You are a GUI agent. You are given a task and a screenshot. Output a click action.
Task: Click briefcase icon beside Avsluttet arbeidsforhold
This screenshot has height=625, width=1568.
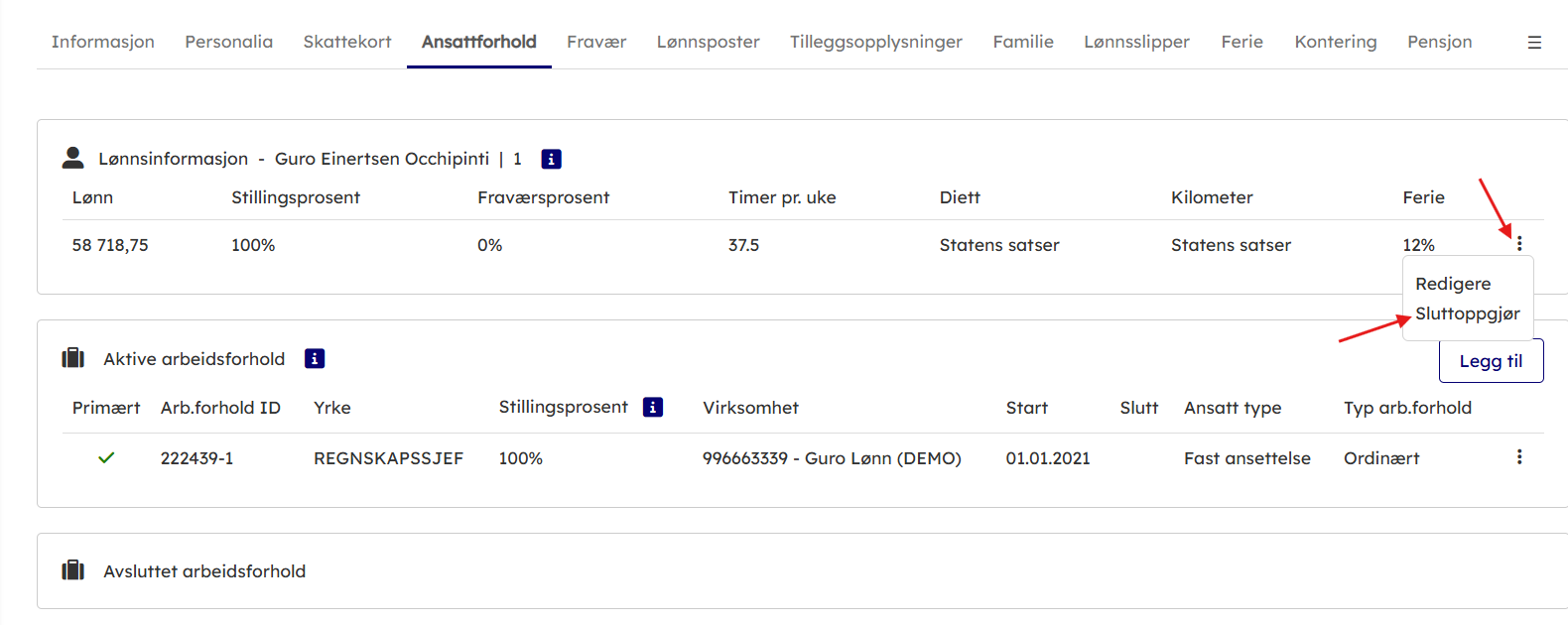[73, 570]
